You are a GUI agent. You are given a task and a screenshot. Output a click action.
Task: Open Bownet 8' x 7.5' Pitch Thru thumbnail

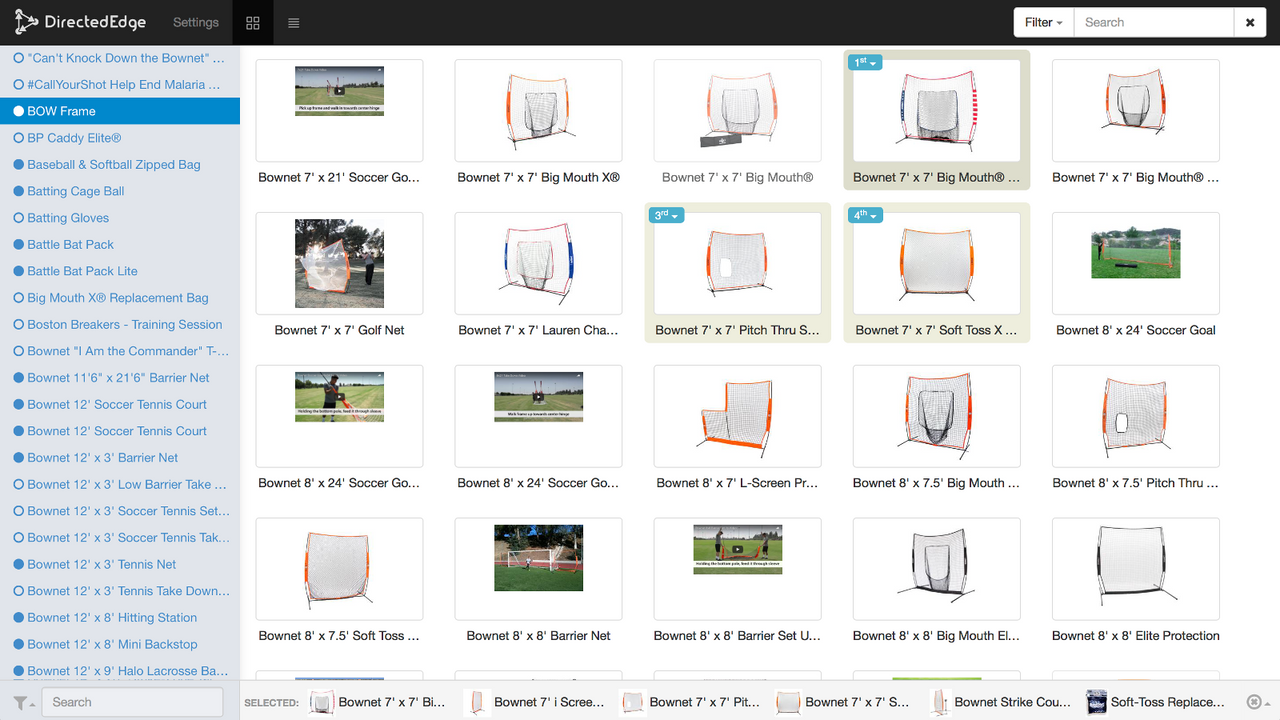tap(1136, 416)
